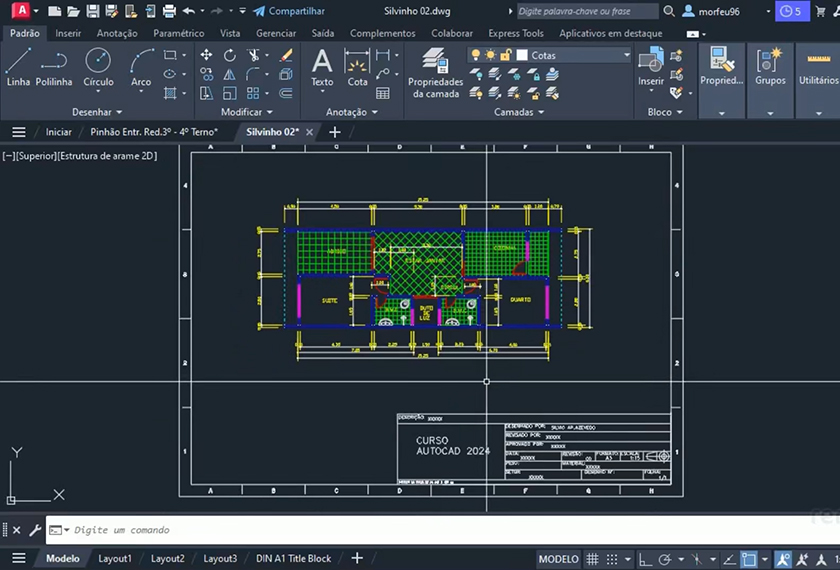Toggle Ortho mode in status bar
The width and height of the screenshot is (840, 570).
tap(643, 559)
